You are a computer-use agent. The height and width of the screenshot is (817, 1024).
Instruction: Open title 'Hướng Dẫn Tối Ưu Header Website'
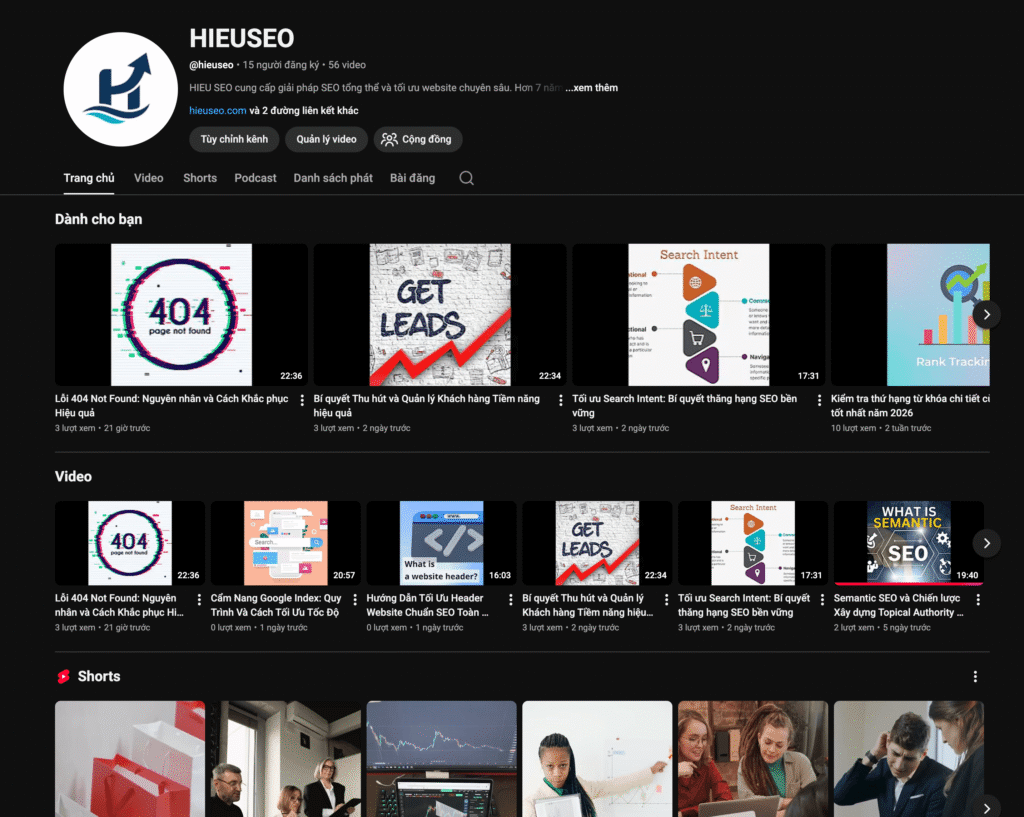427,605
